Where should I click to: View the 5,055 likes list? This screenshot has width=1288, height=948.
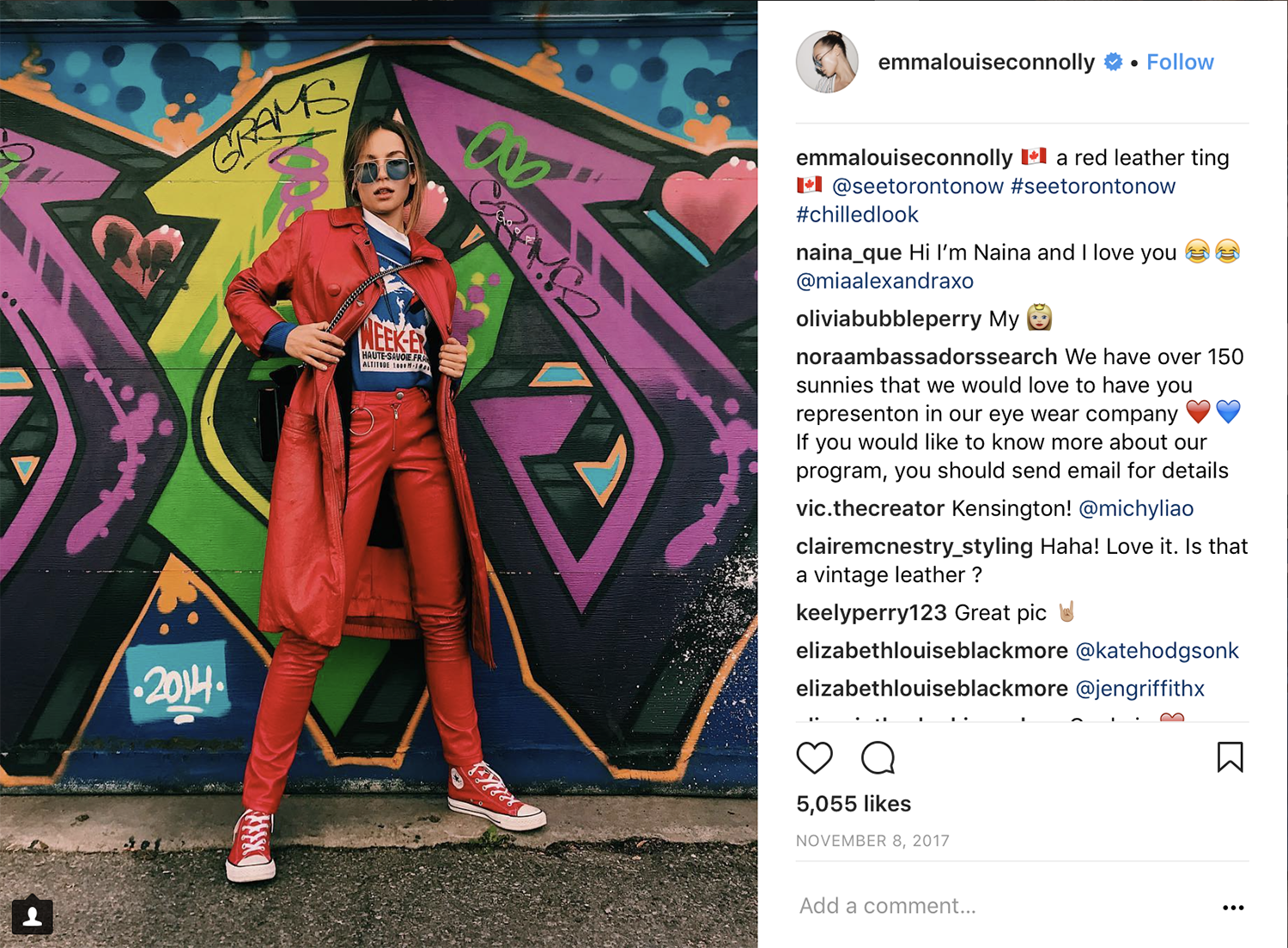pyautogui.click(x=854, y=804)
